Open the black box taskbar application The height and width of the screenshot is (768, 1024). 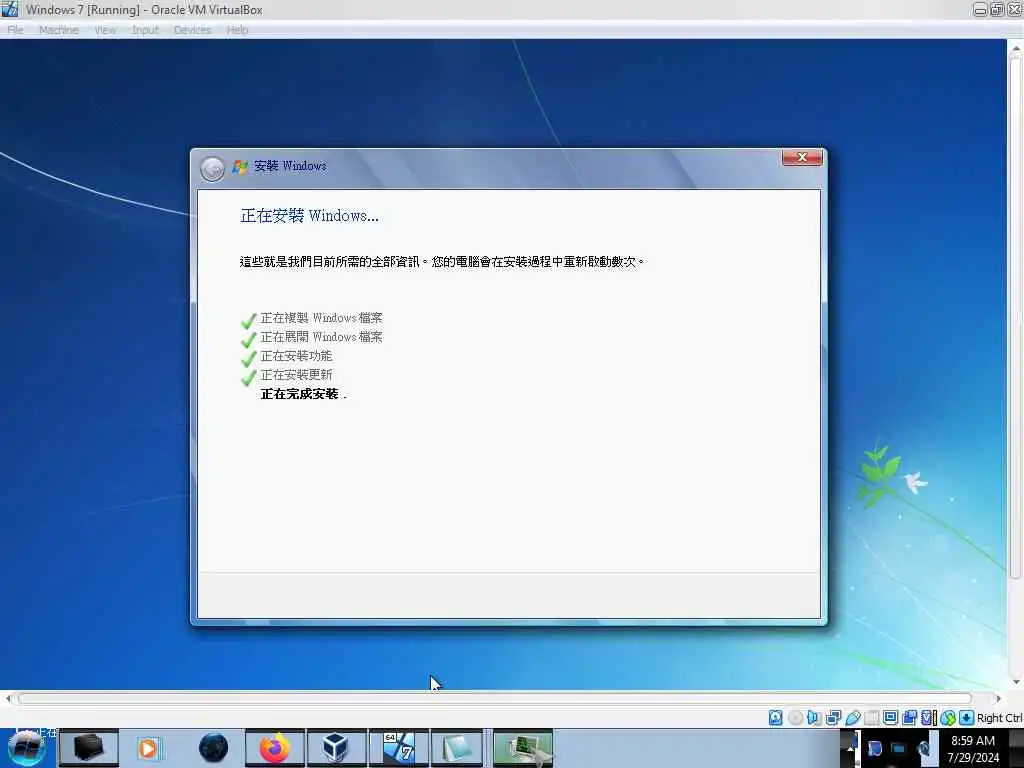tap(89, 748)
